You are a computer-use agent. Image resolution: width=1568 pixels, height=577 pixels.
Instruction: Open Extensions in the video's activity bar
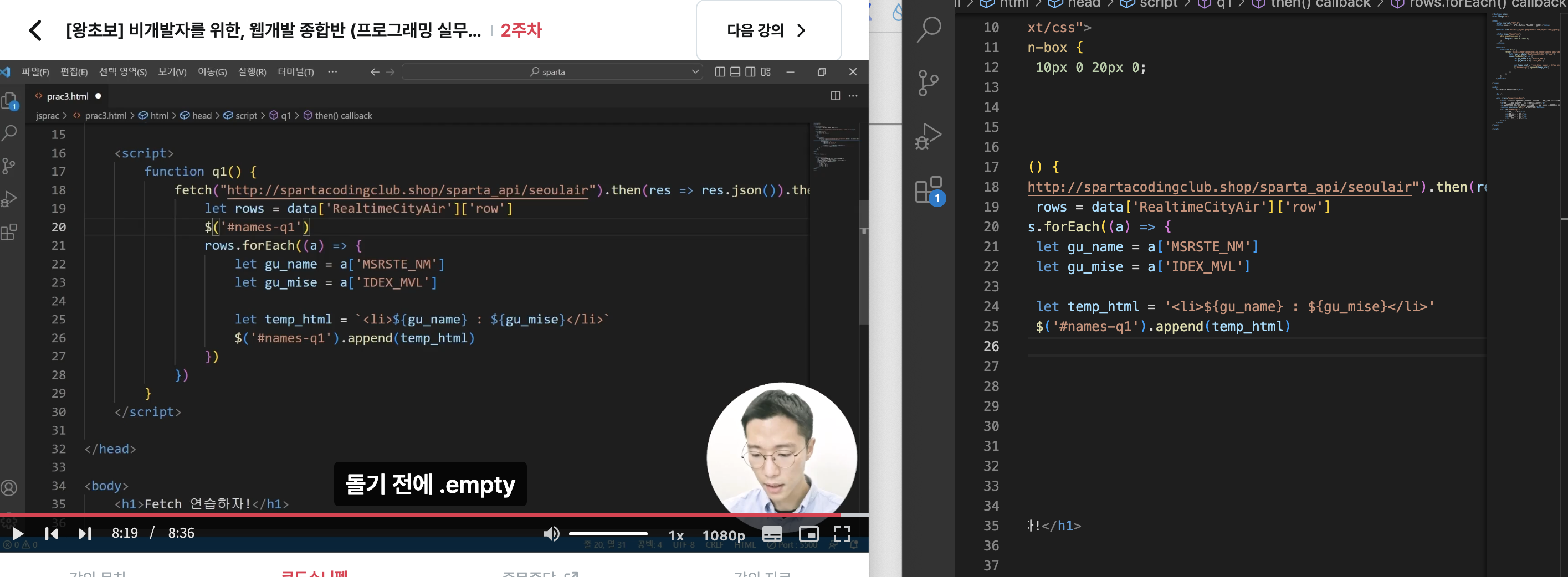(x=10, y=232)
